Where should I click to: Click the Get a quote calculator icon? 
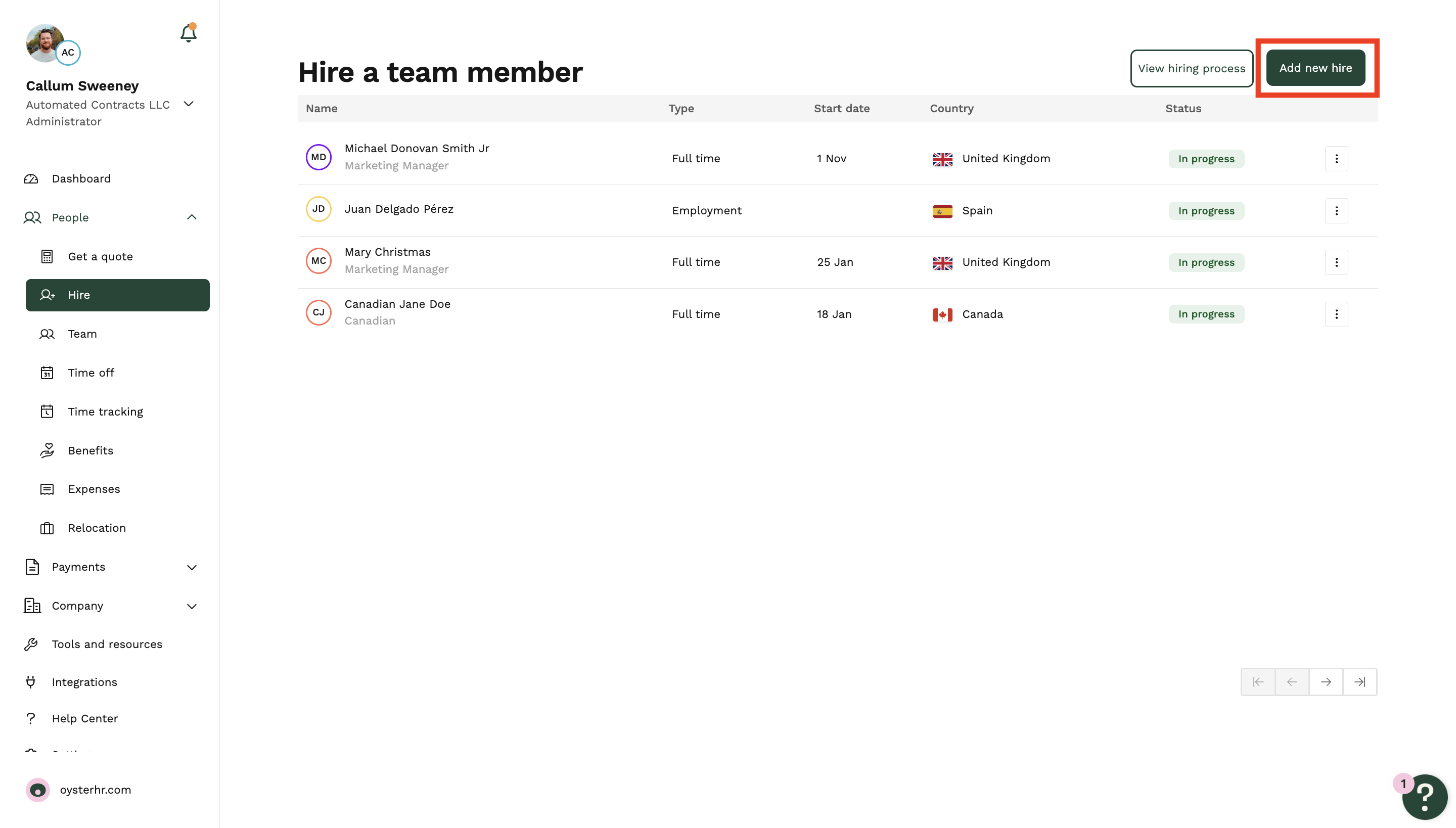[47, 256]
